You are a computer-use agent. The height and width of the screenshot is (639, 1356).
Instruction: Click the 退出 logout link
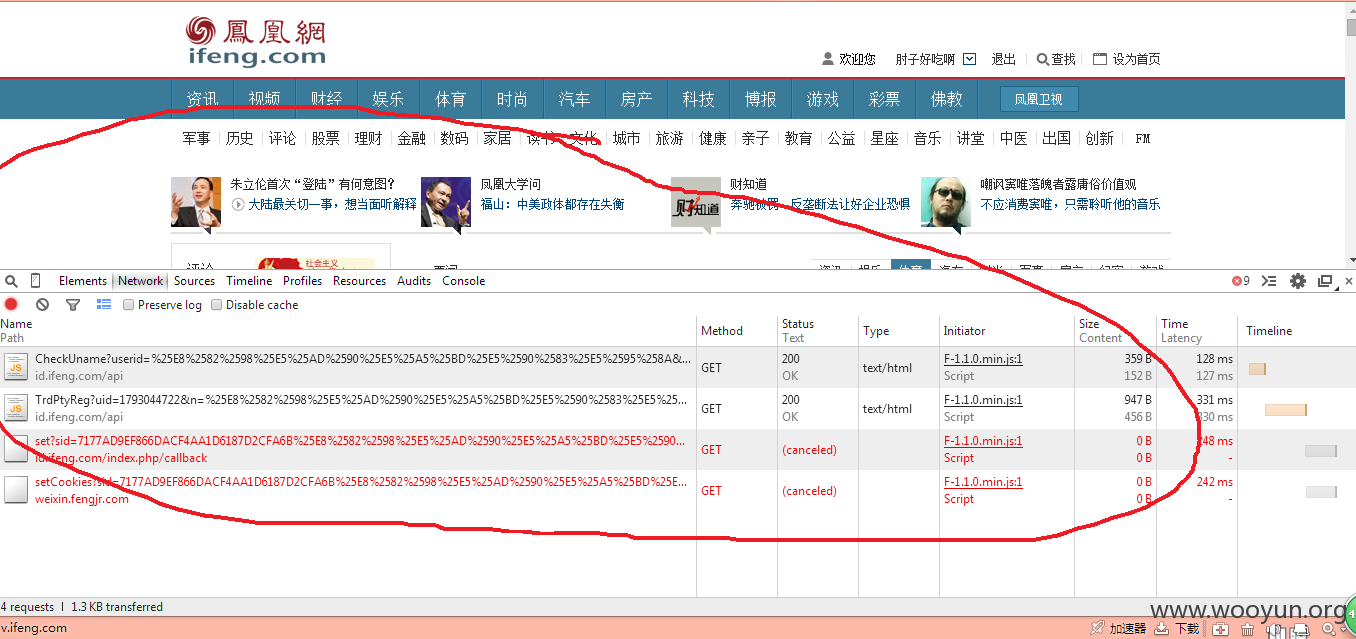click(1003, 59)
